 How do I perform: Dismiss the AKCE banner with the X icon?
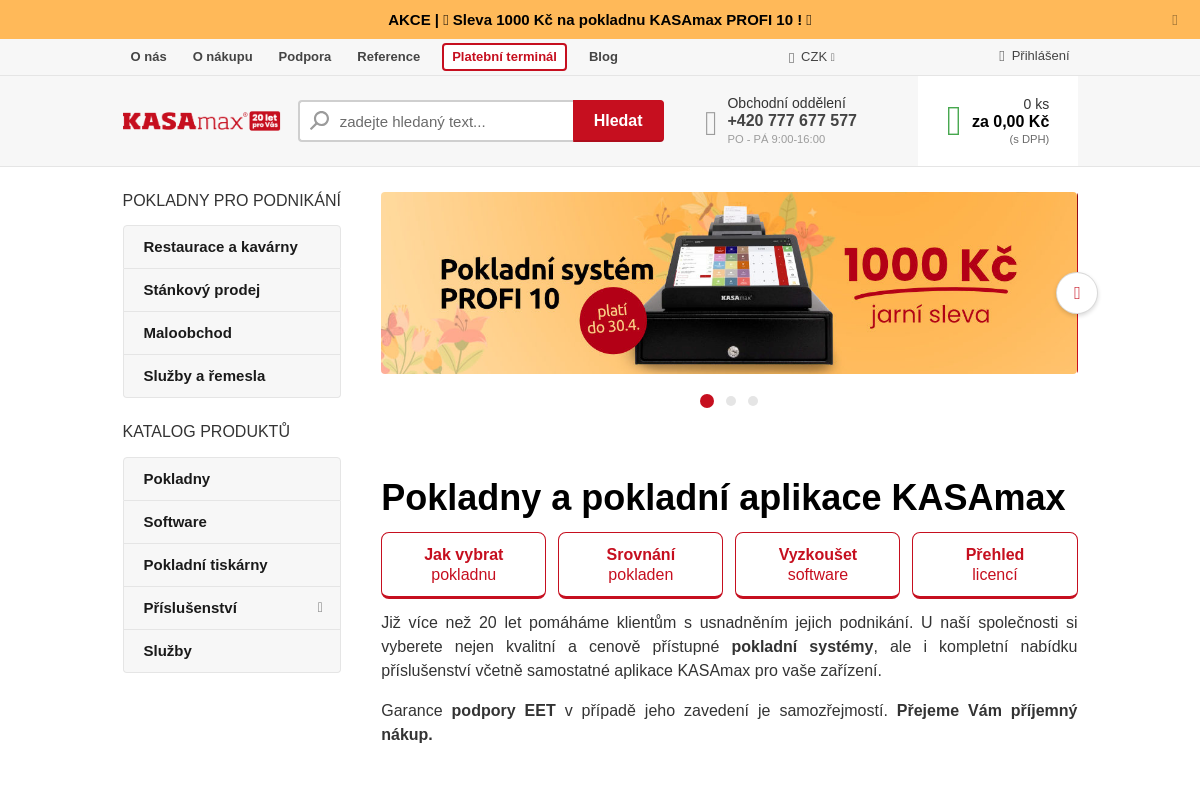(x=1174, y=19)
